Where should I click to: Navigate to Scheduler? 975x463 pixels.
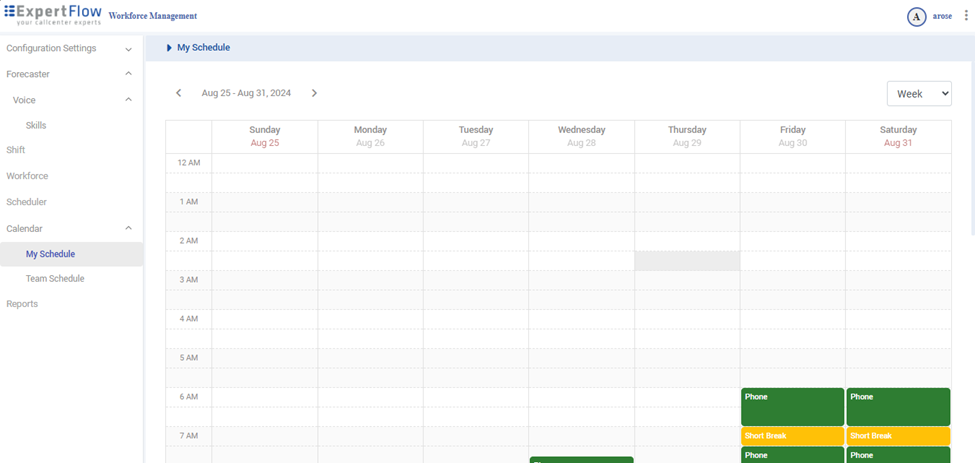(27, 202)
